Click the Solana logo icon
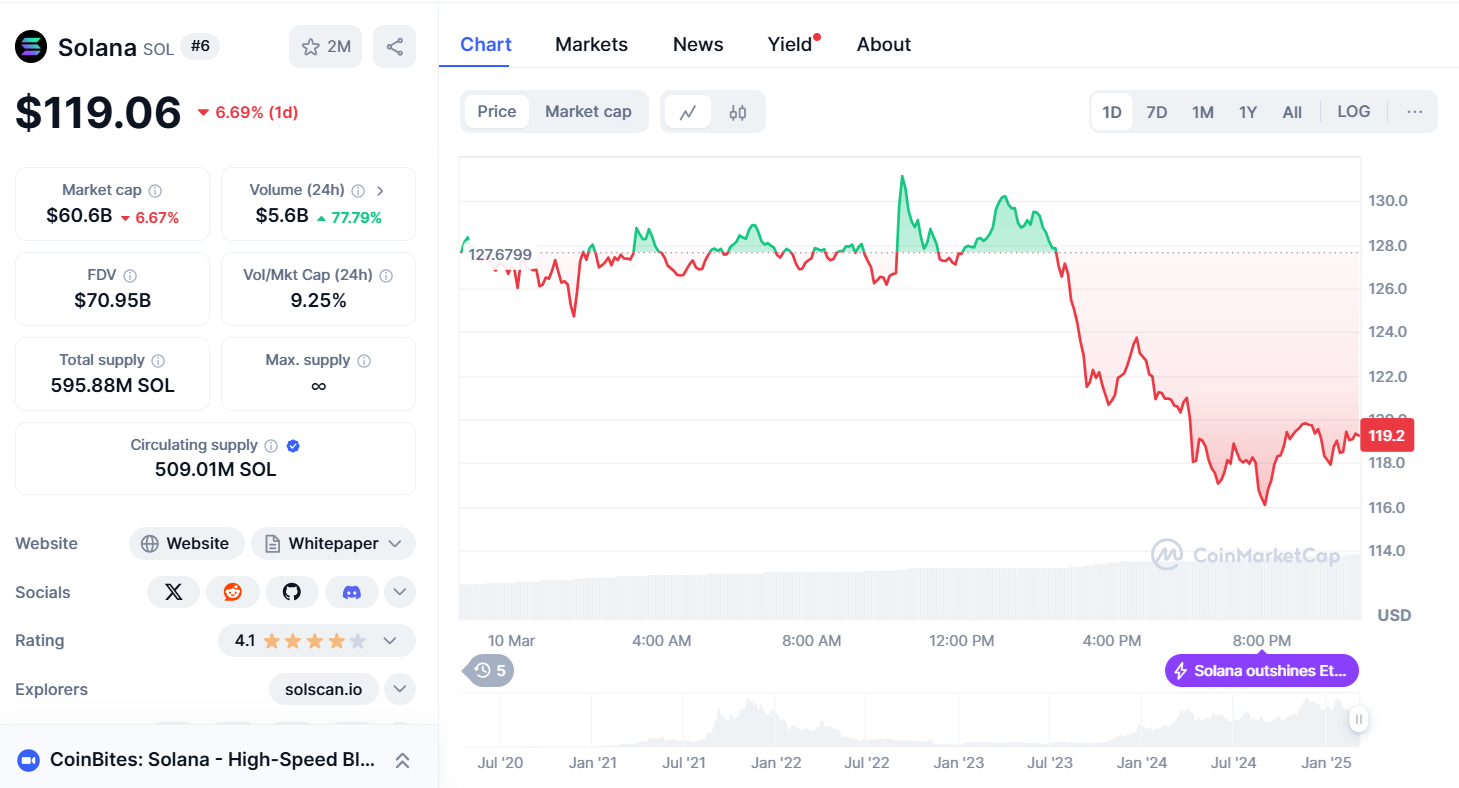This screenshot has height=788, width=1459. pos(31,46)
